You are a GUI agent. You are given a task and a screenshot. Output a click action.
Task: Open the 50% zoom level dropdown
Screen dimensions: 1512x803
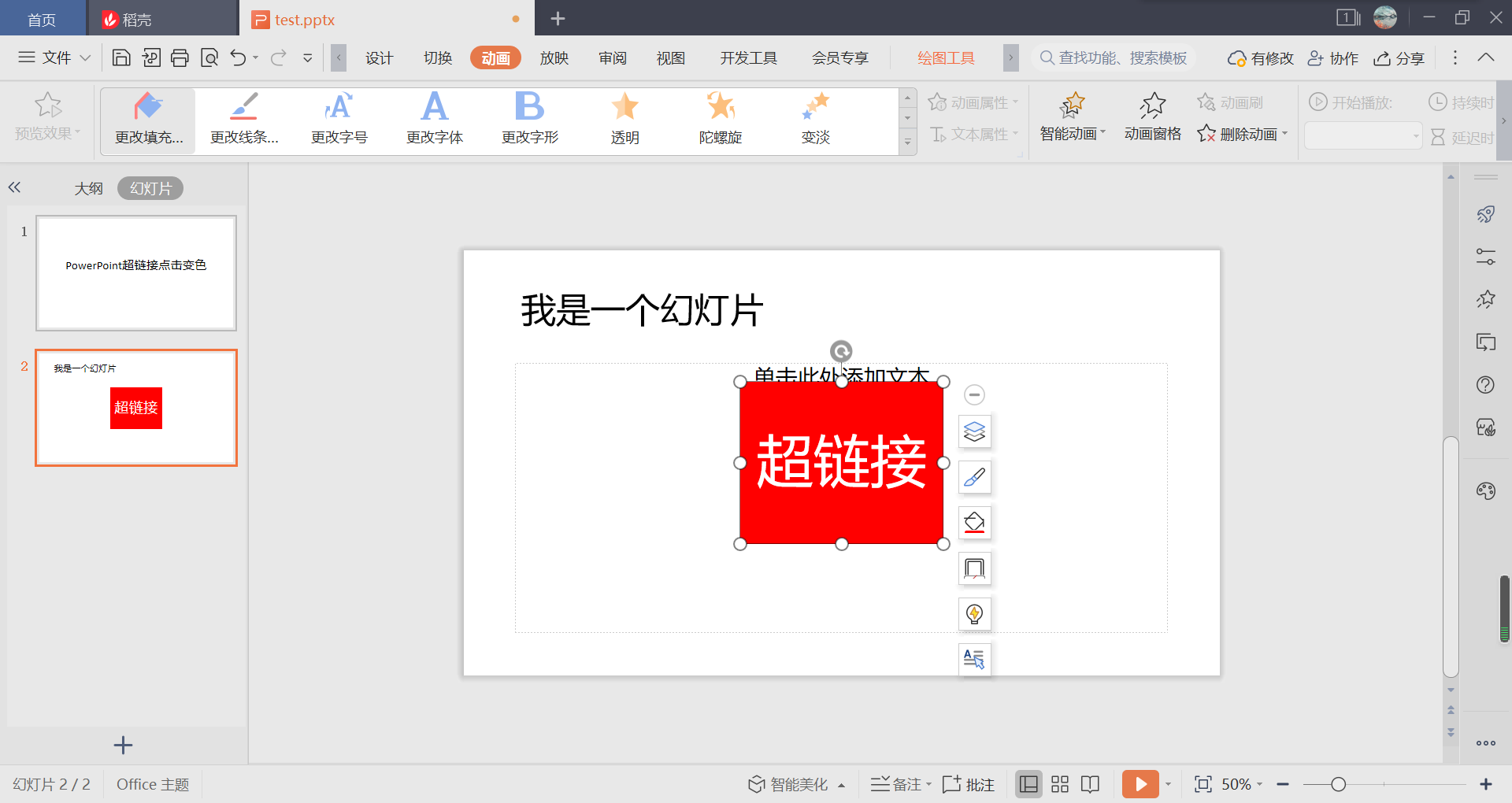point(1242,784)
